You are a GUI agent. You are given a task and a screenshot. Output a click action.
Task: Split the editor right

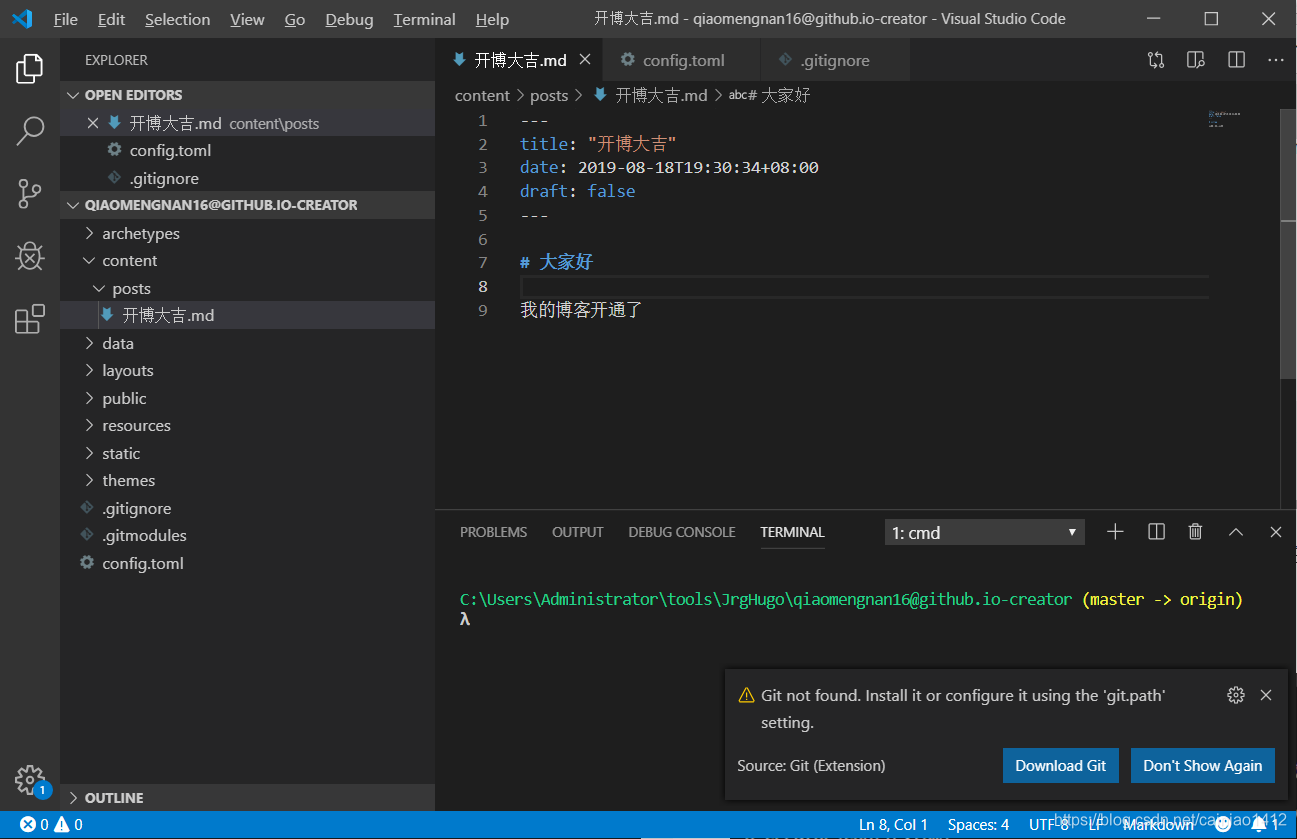coord(1236,60)
